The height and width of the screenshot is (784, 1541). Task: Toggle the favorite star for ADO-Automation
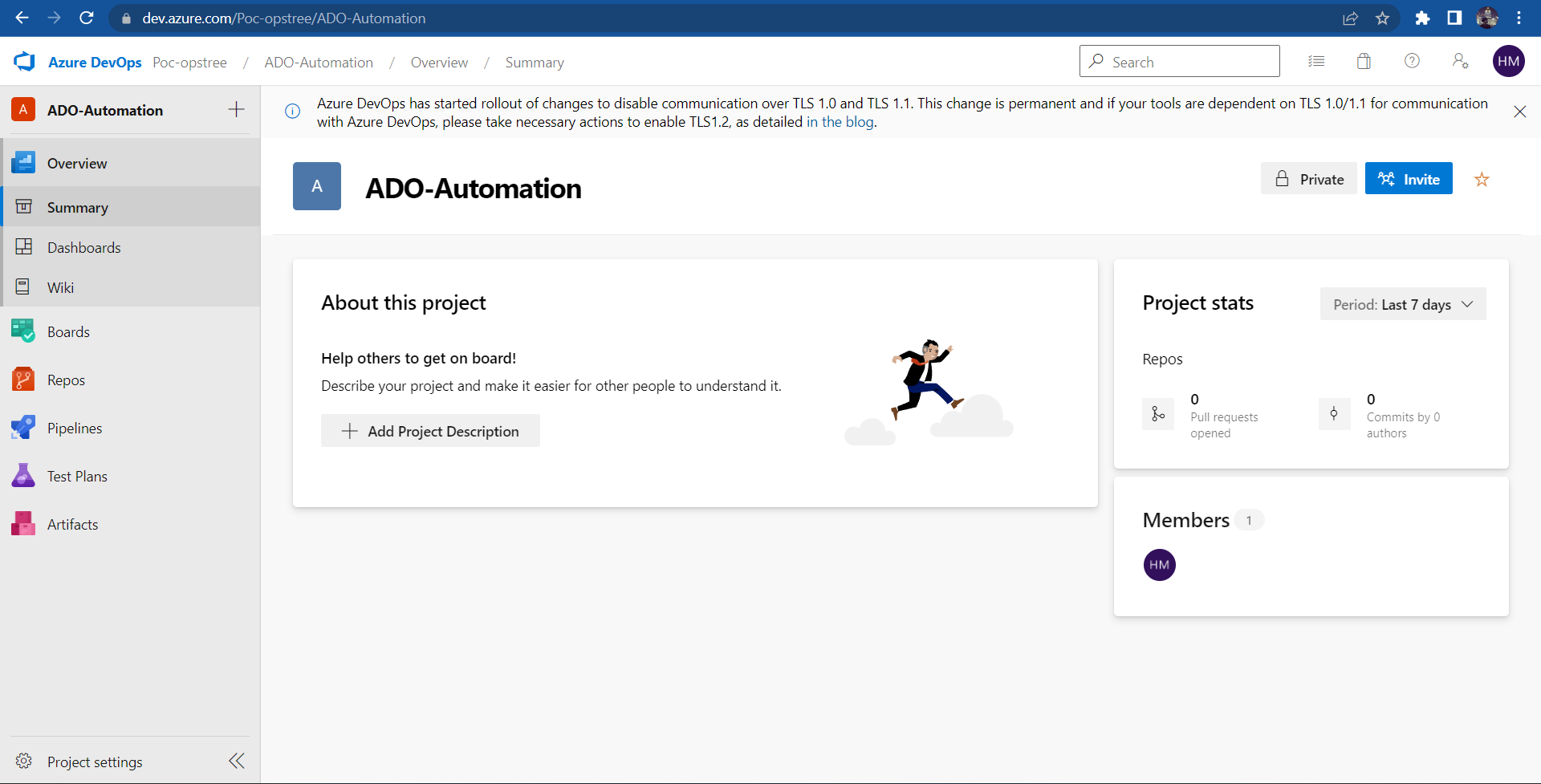coord(1482,178)
